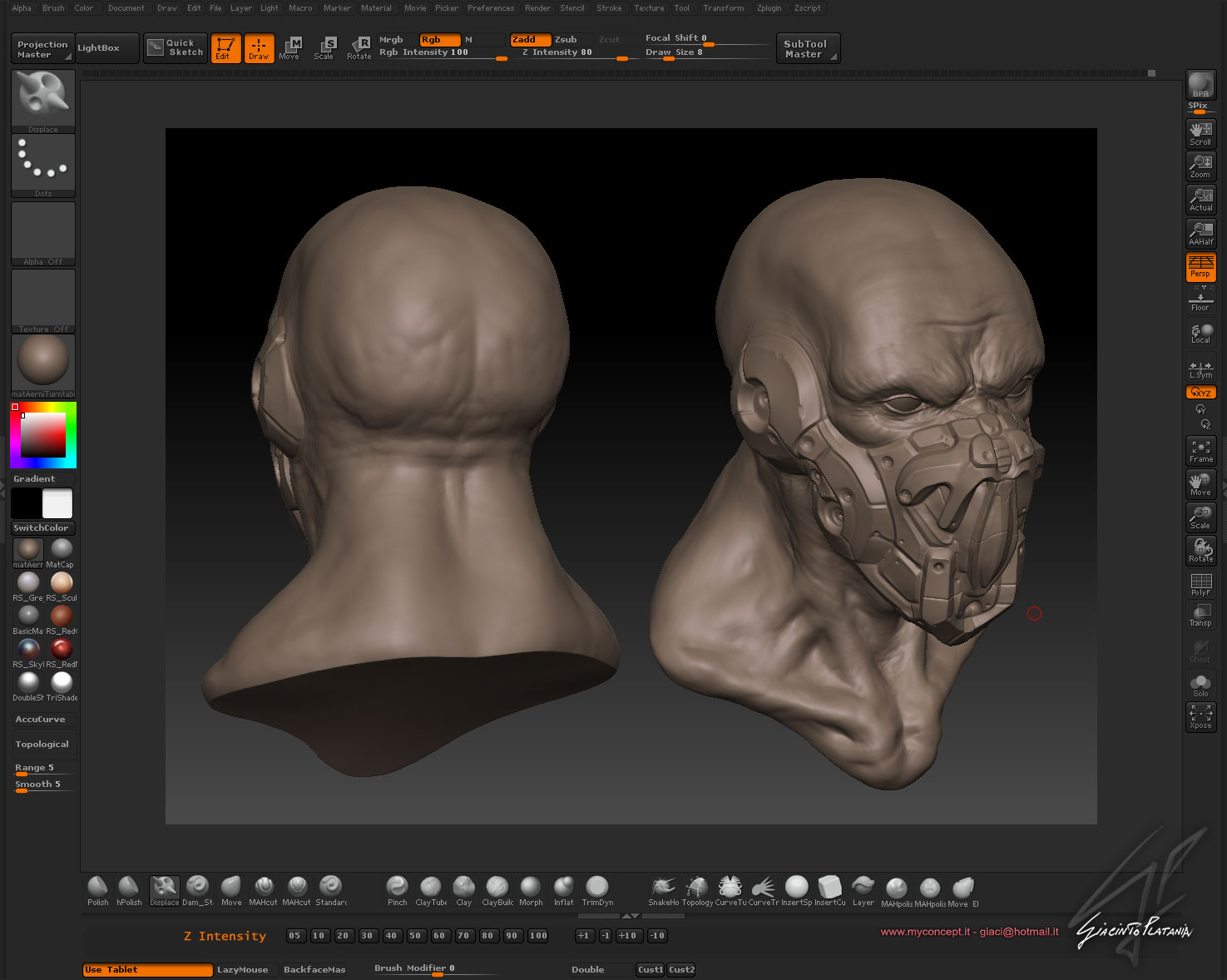Image resolution: width=1227 pixels, height=980 pixels.
Task: Toggle Draw mode button
Action: 259,48
